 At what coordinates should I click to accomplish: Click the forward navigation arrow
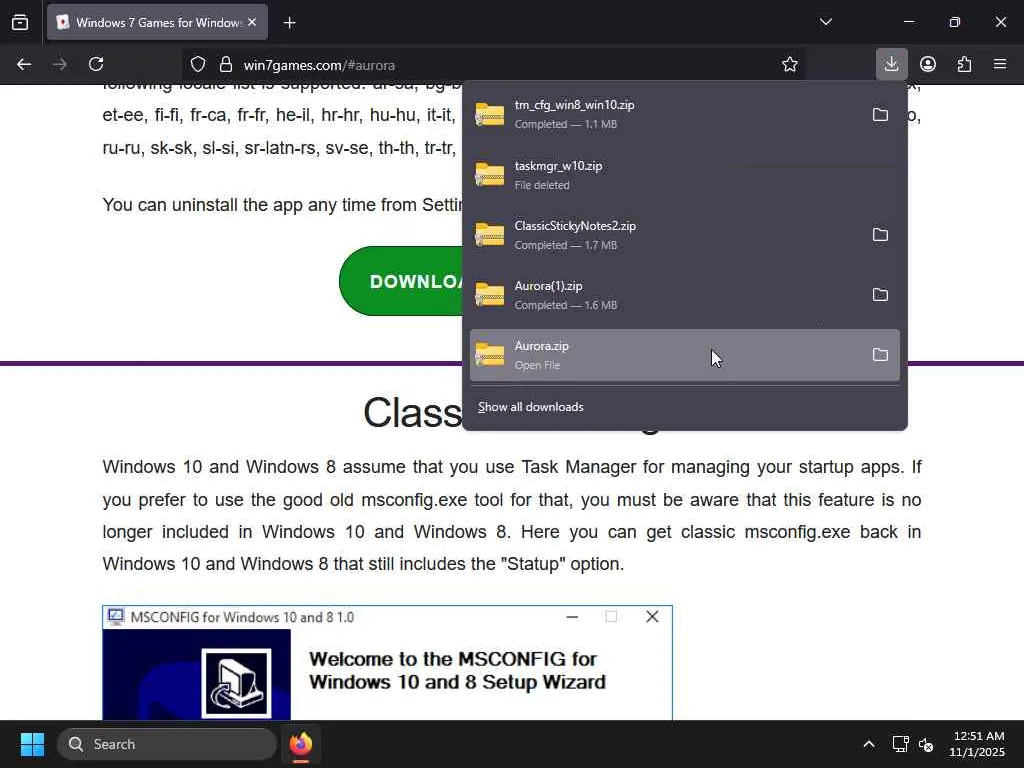(60, 65)
